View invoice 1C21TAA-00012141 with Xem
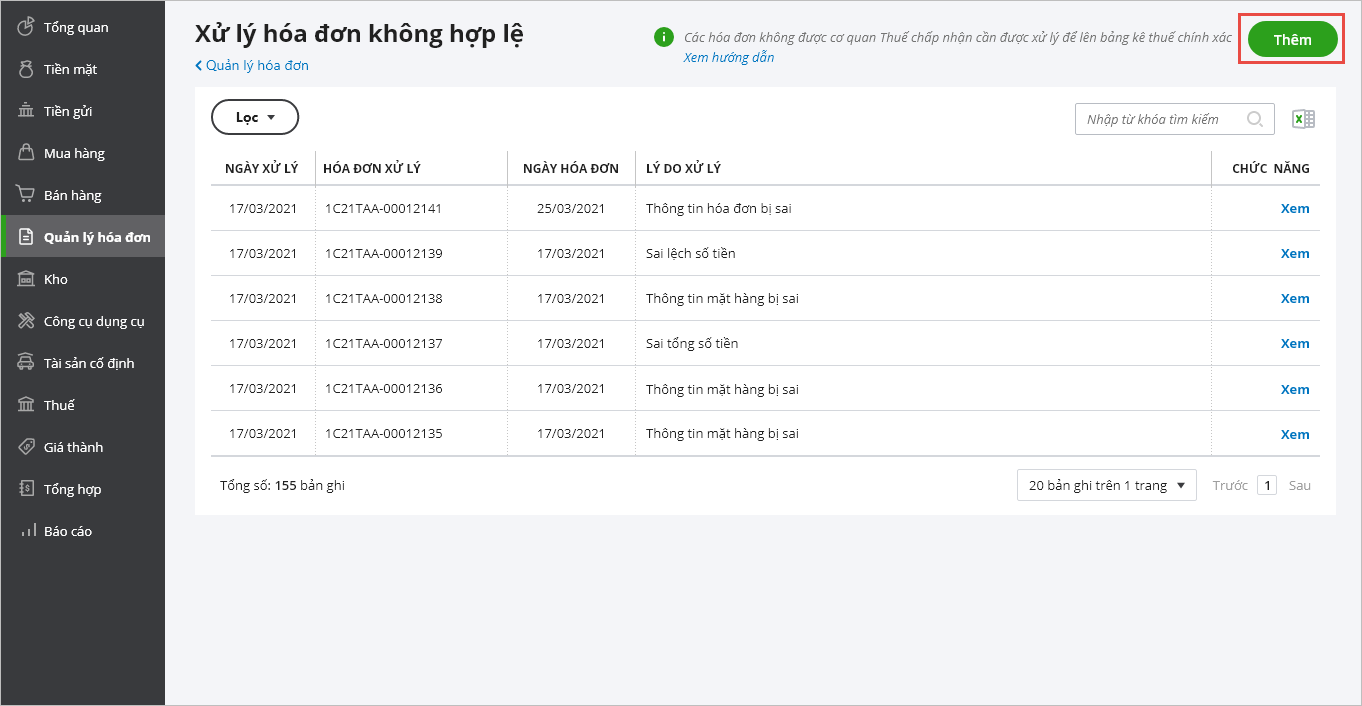 click(1295, 208)
